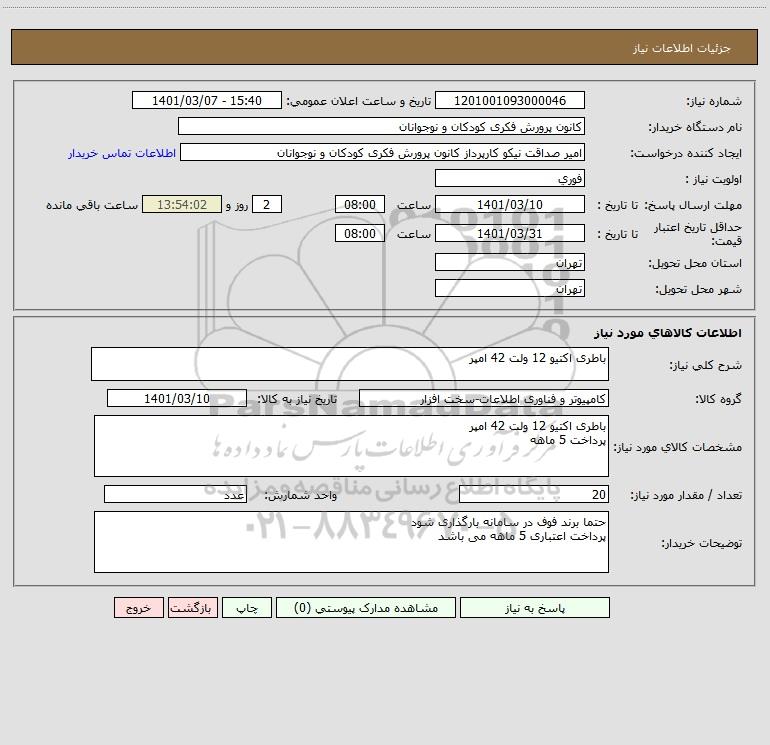Click the buyer organization name field
Viewport: 770px width, 745px height.
(x=382, y=126)
